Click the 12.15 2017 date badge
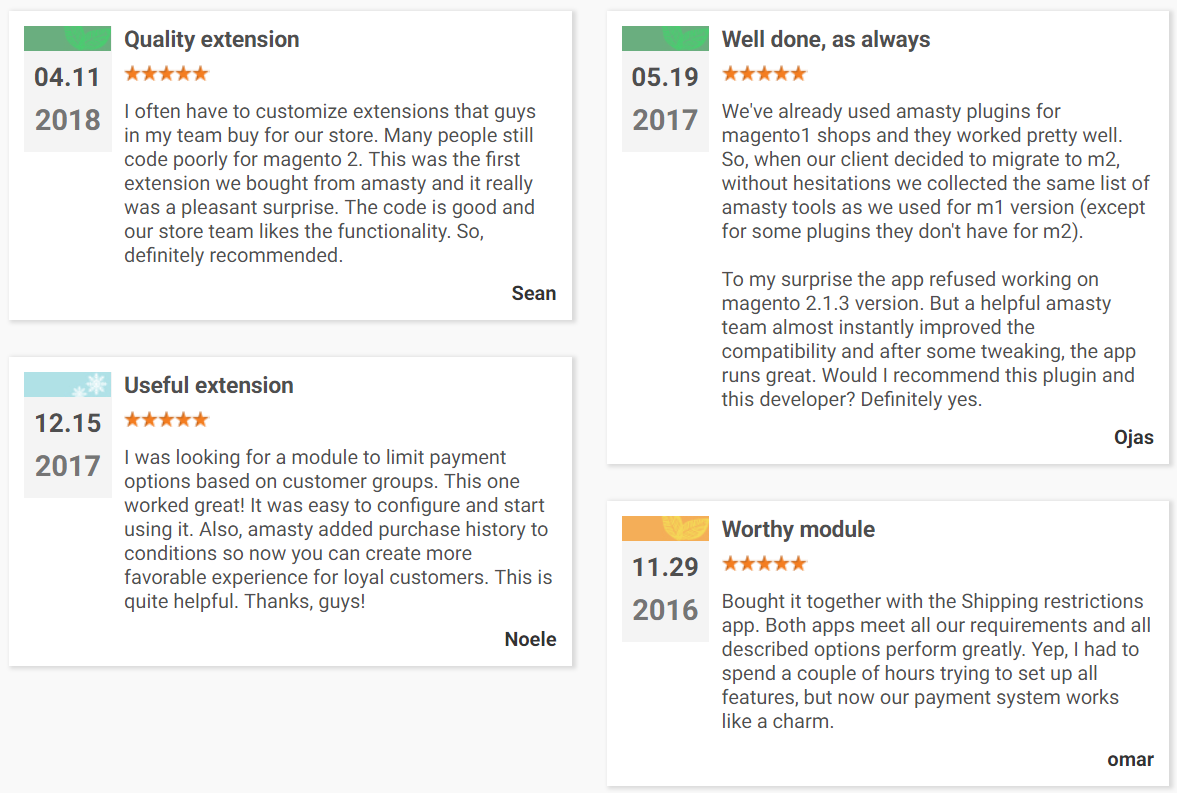Viewport: 1177px width, 793px height. pyautogui.click(x=67, y=446)
